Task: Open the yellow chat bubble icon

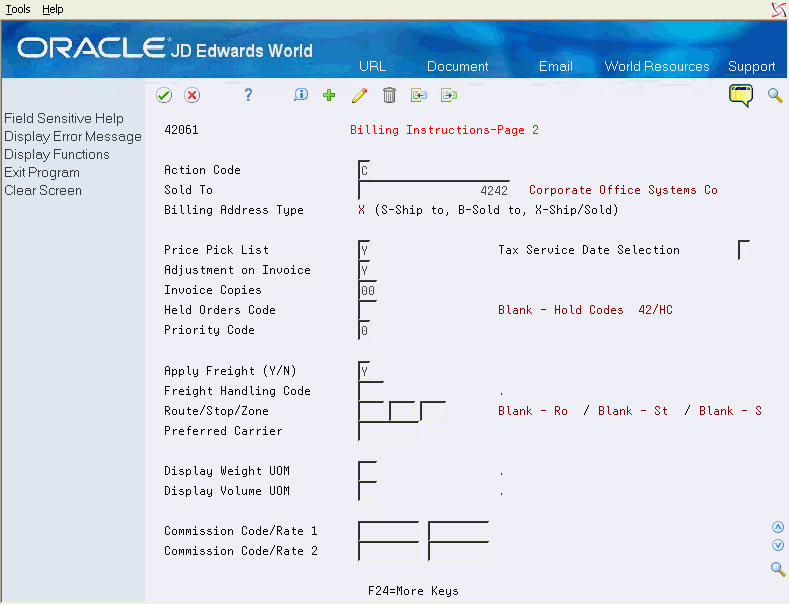Action: tap(741, 95)
